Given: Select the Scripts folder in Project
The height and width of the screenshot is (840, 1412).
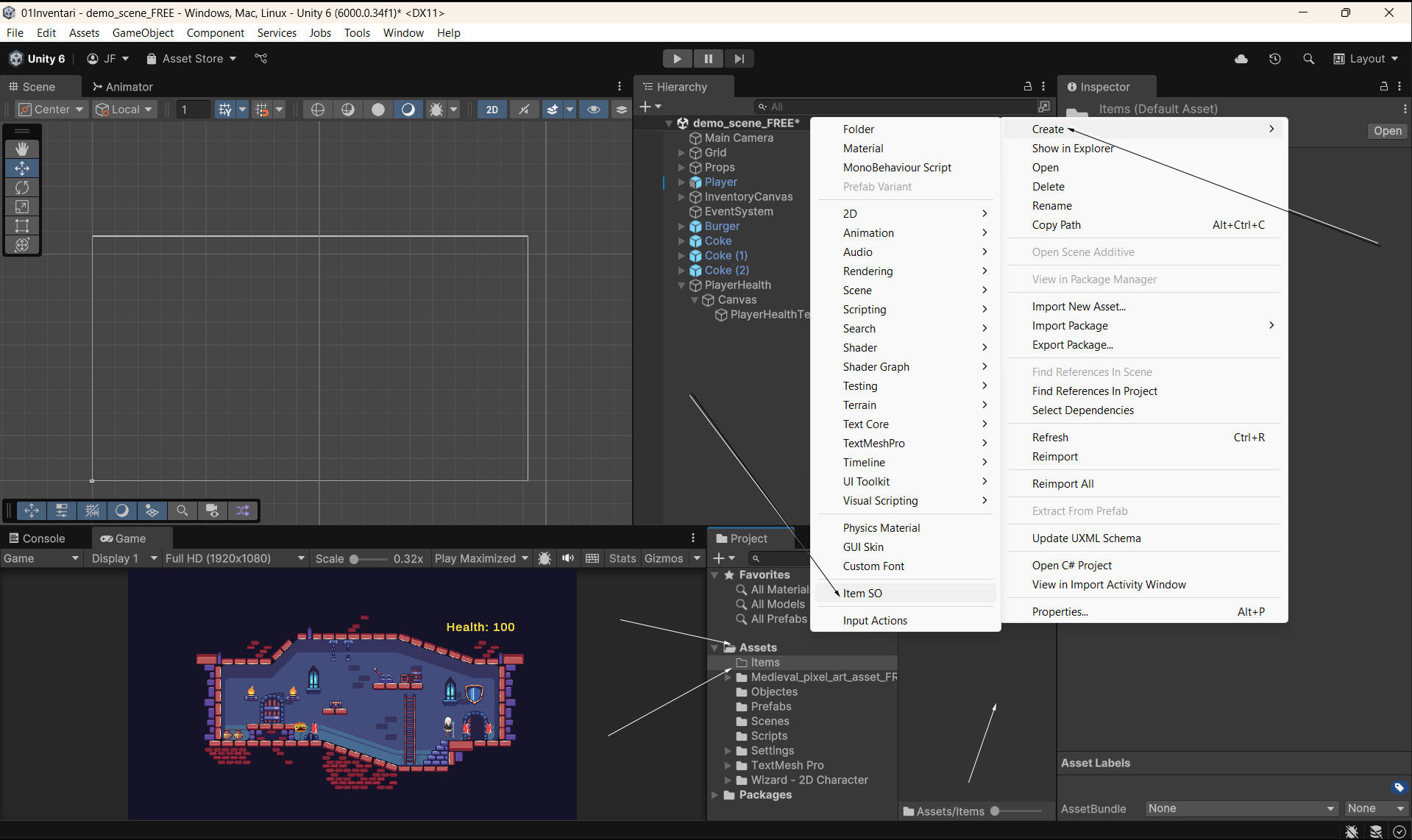Looking at the screenshot, I should (x=769, y=736).
